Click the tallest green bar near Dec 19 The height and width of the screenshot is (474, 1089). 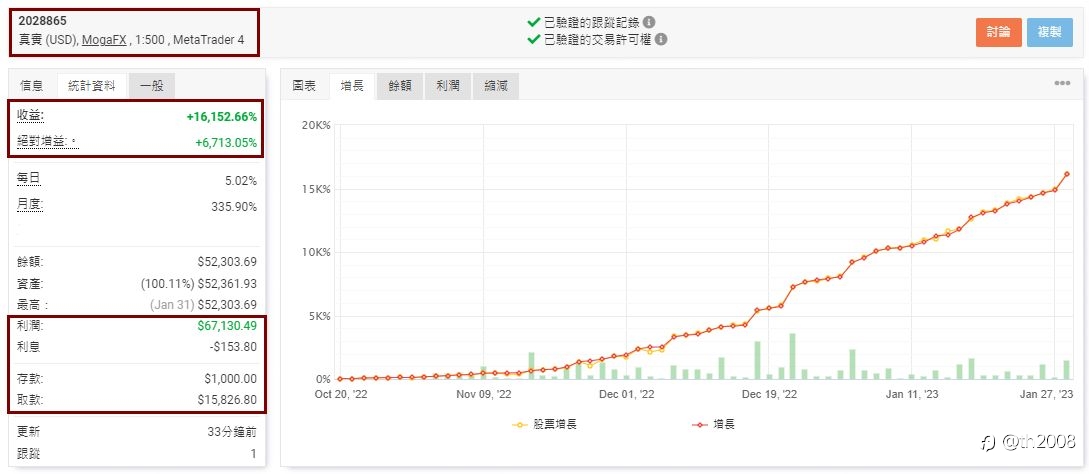pyautogui.click(x=792, y=357)
